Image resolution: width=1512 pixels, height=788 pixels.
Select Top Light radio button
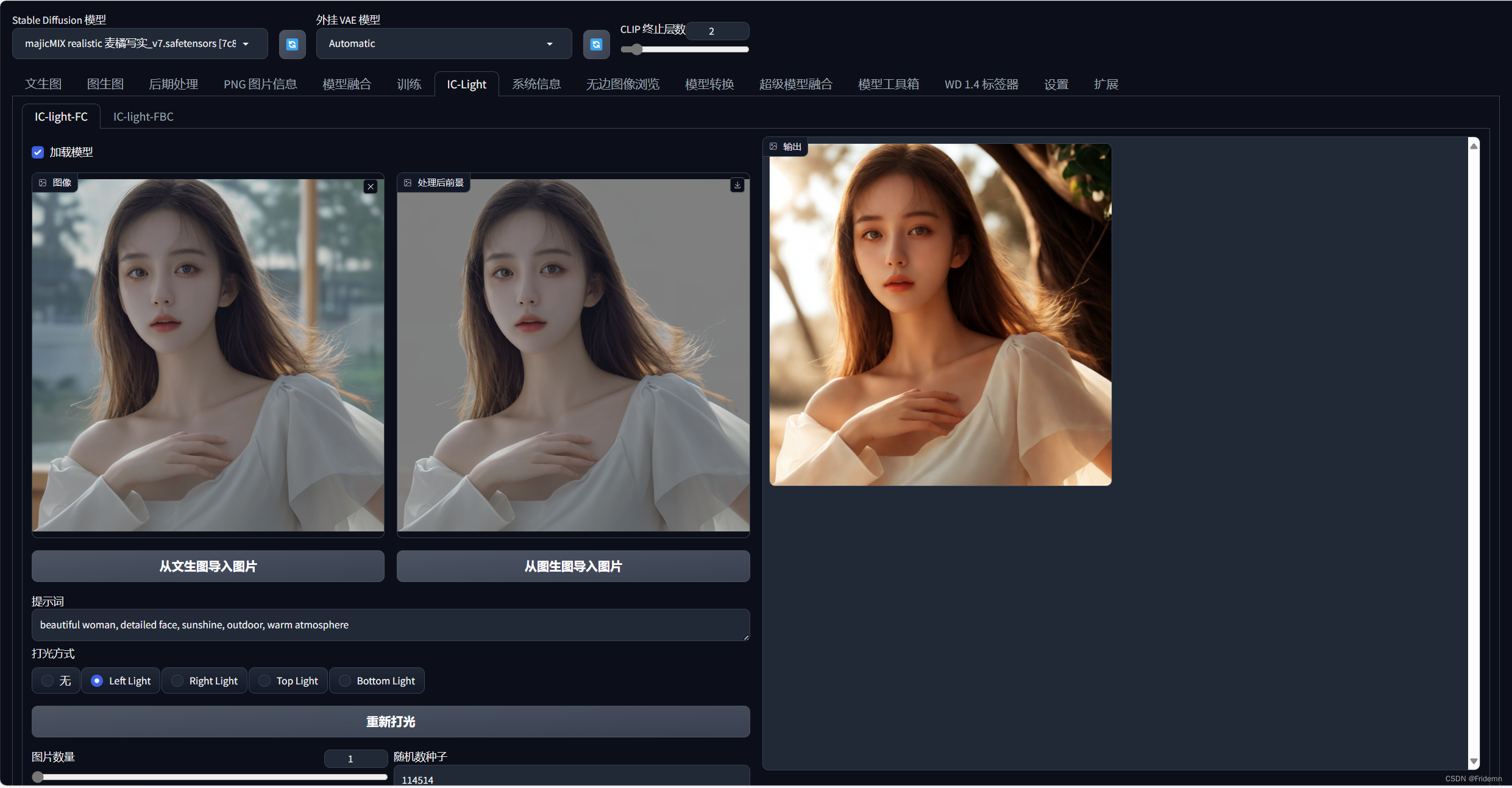263,679
